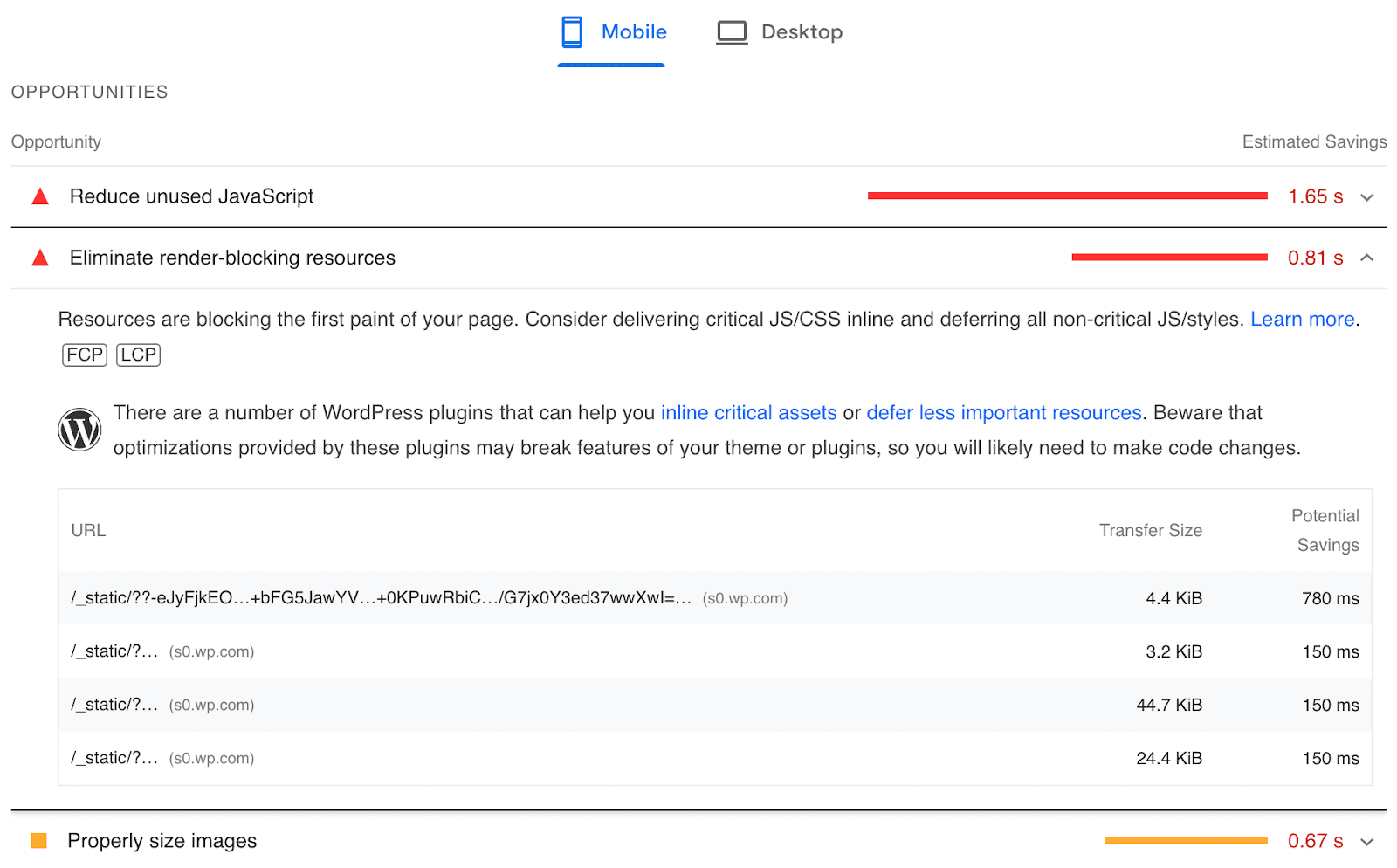Click 150 ms savings in 24.4 KiB row
Viewport: 1397px width, 868px height.
(x=1331, y=758)
